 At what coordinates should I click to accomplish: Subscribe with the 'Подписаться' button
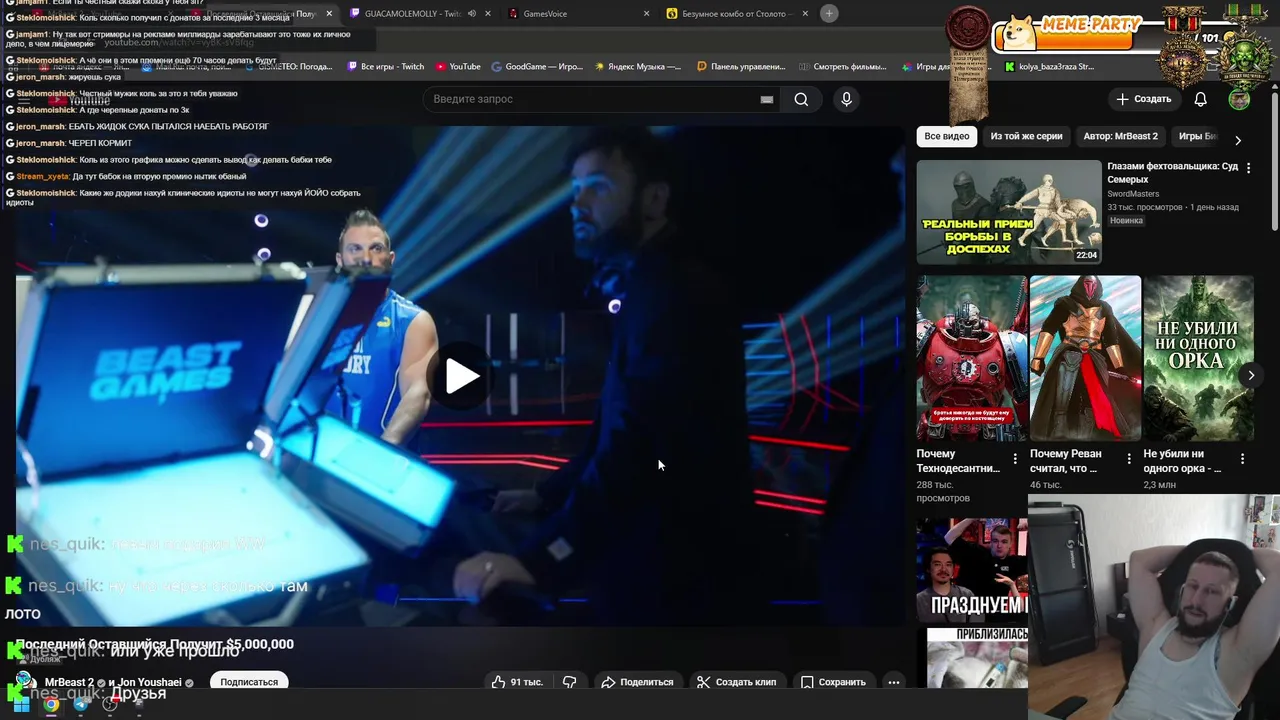point(249,682)
